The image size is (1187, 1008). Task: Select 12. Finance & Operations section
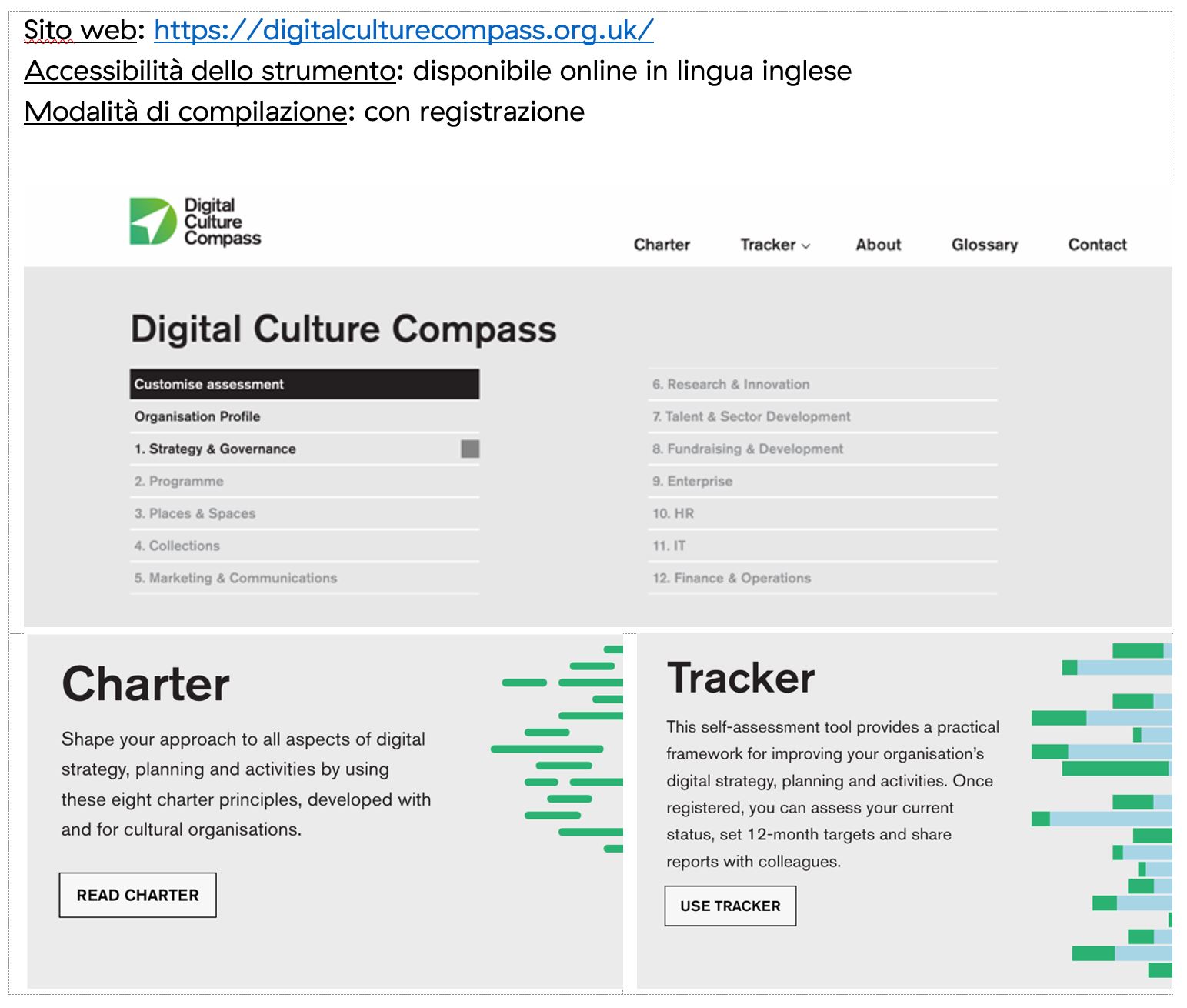click(x=823, y=578)
